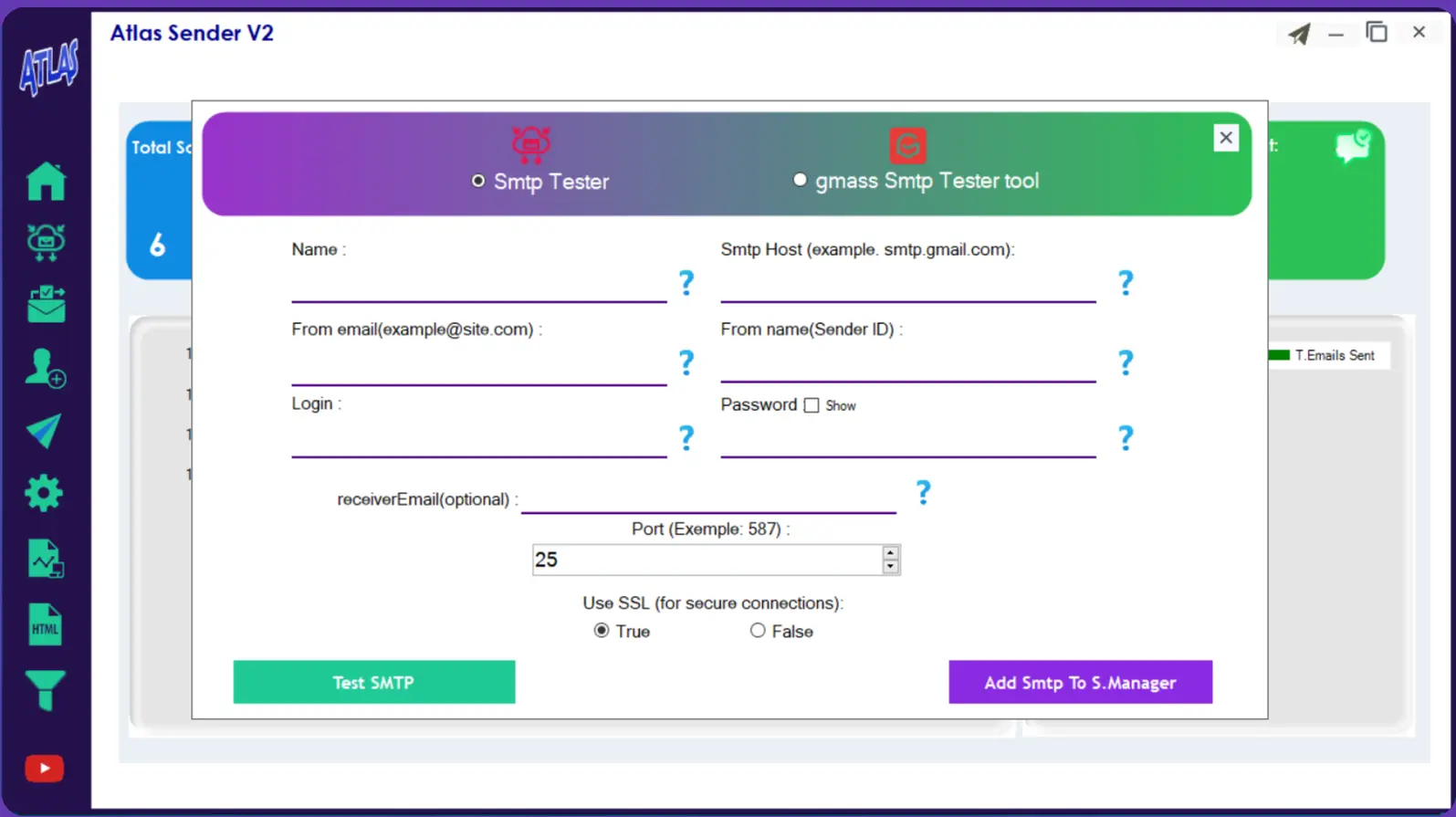Image resolution: width=1456 pixels, height=817 pixels.
Task: Open the report chart icon in sidebar
Action: coord(45,559)
